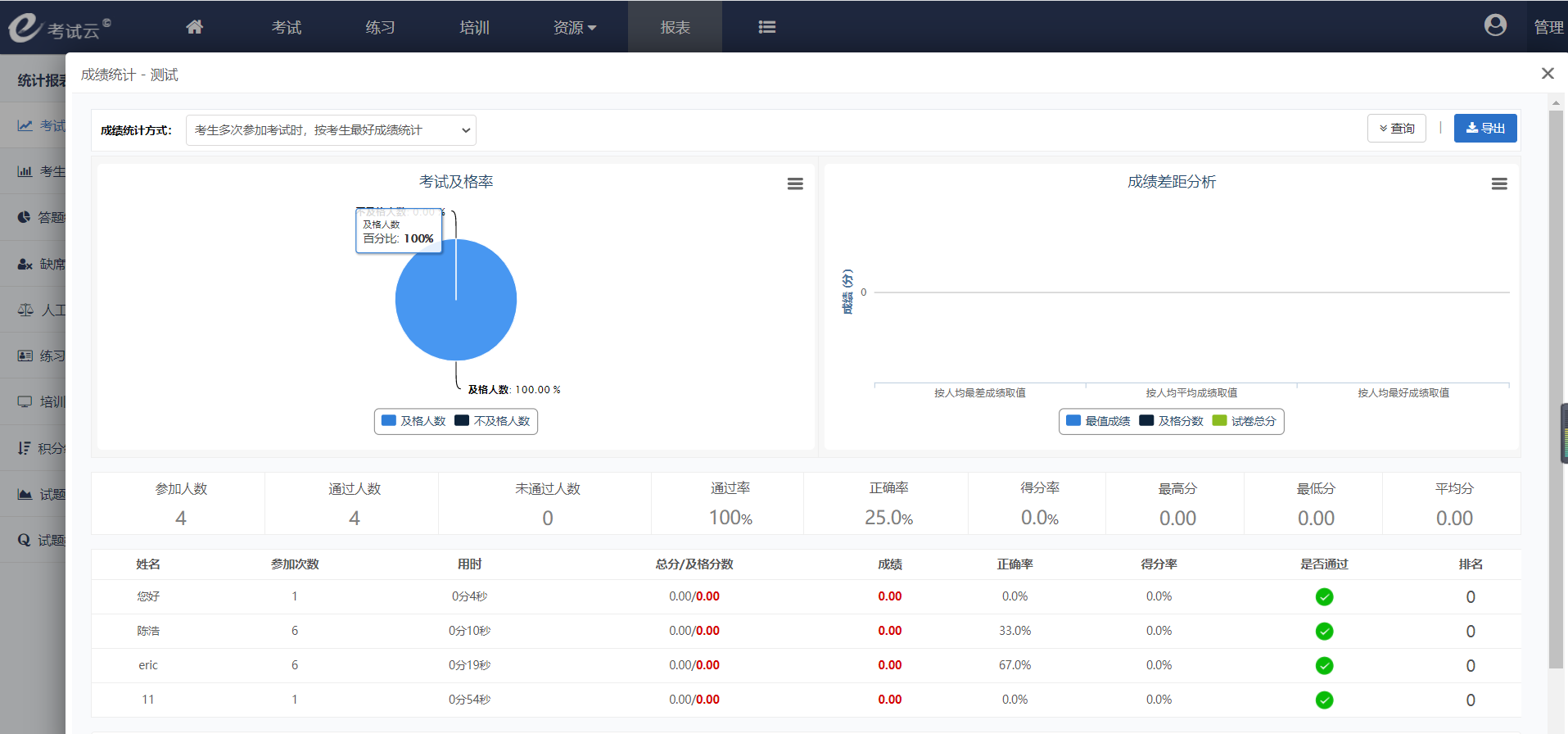Click 及格人数: 100.00 % pie label
This screenshot has width=1568, height=734.
pos(514,390)
